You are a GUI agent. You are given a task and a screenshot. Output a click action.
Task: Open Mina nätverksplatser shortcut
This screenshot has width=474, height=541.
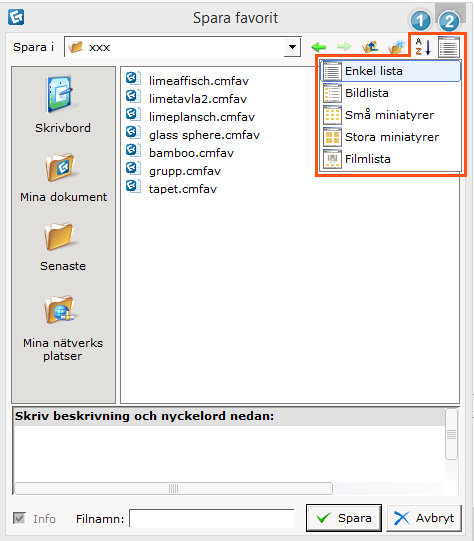[63, 328]
